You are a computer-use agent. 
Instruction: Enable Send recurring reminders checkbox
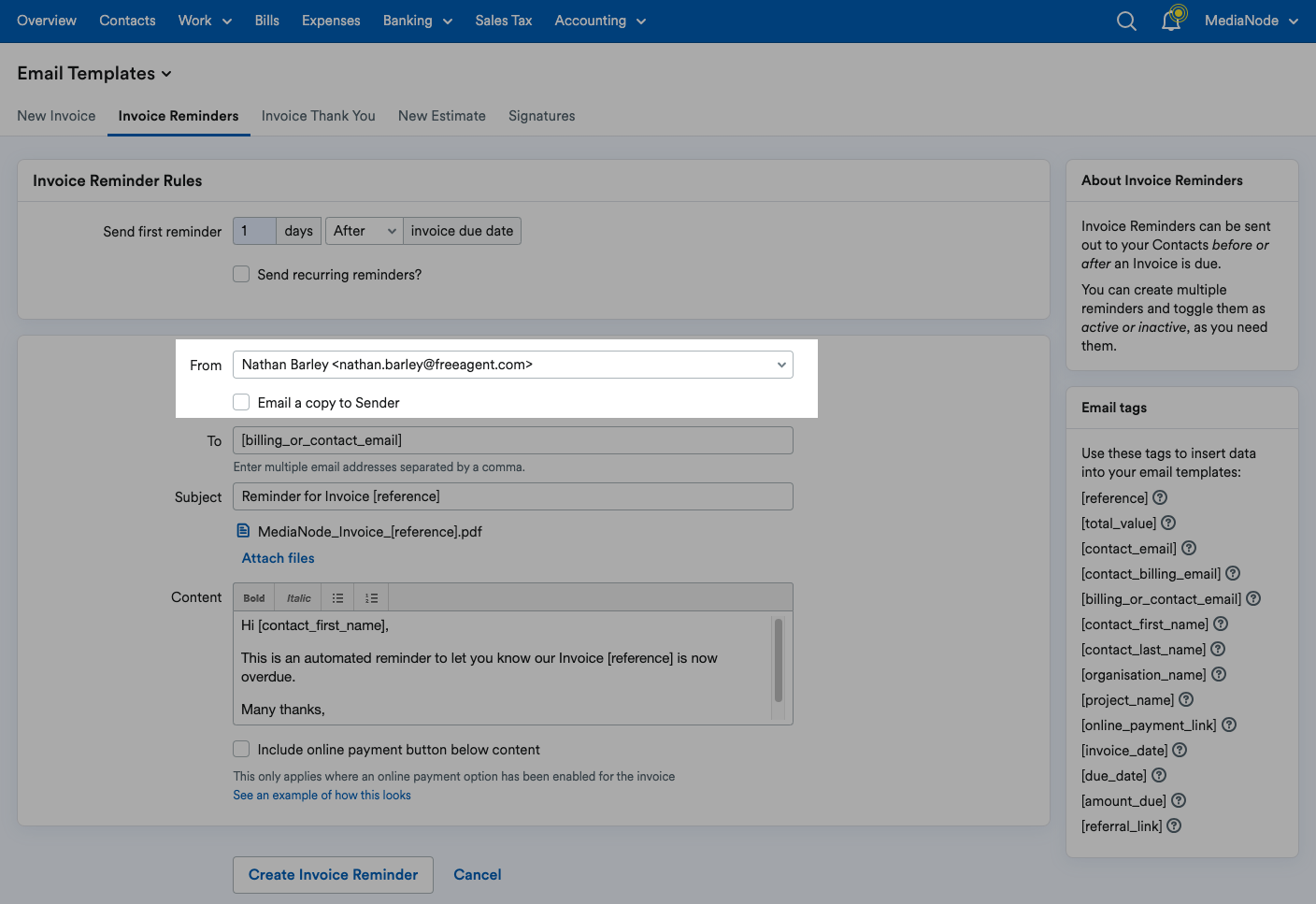click(241, 274)
